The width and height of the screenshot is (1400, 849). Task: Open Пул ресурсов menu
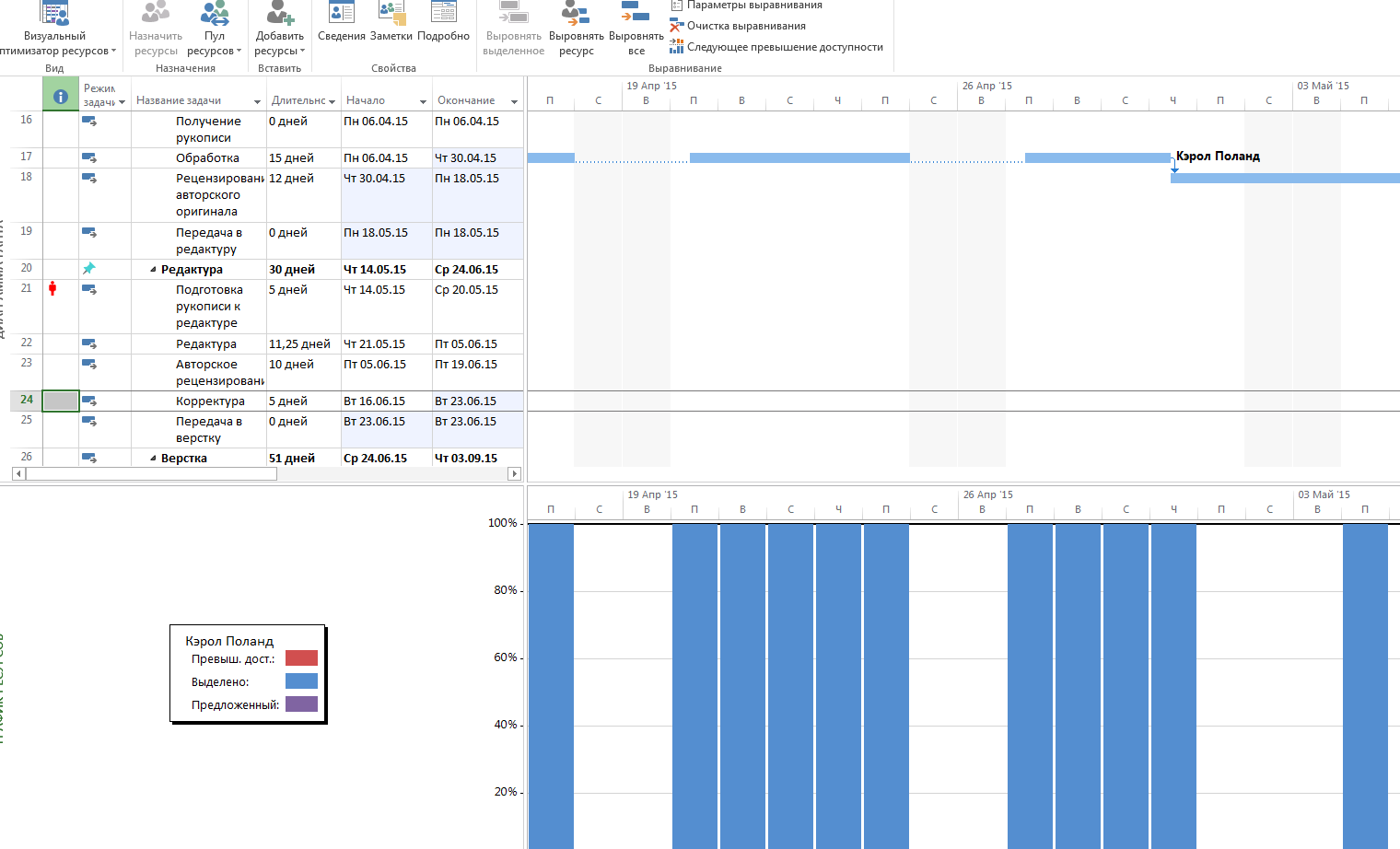point(214,29)
